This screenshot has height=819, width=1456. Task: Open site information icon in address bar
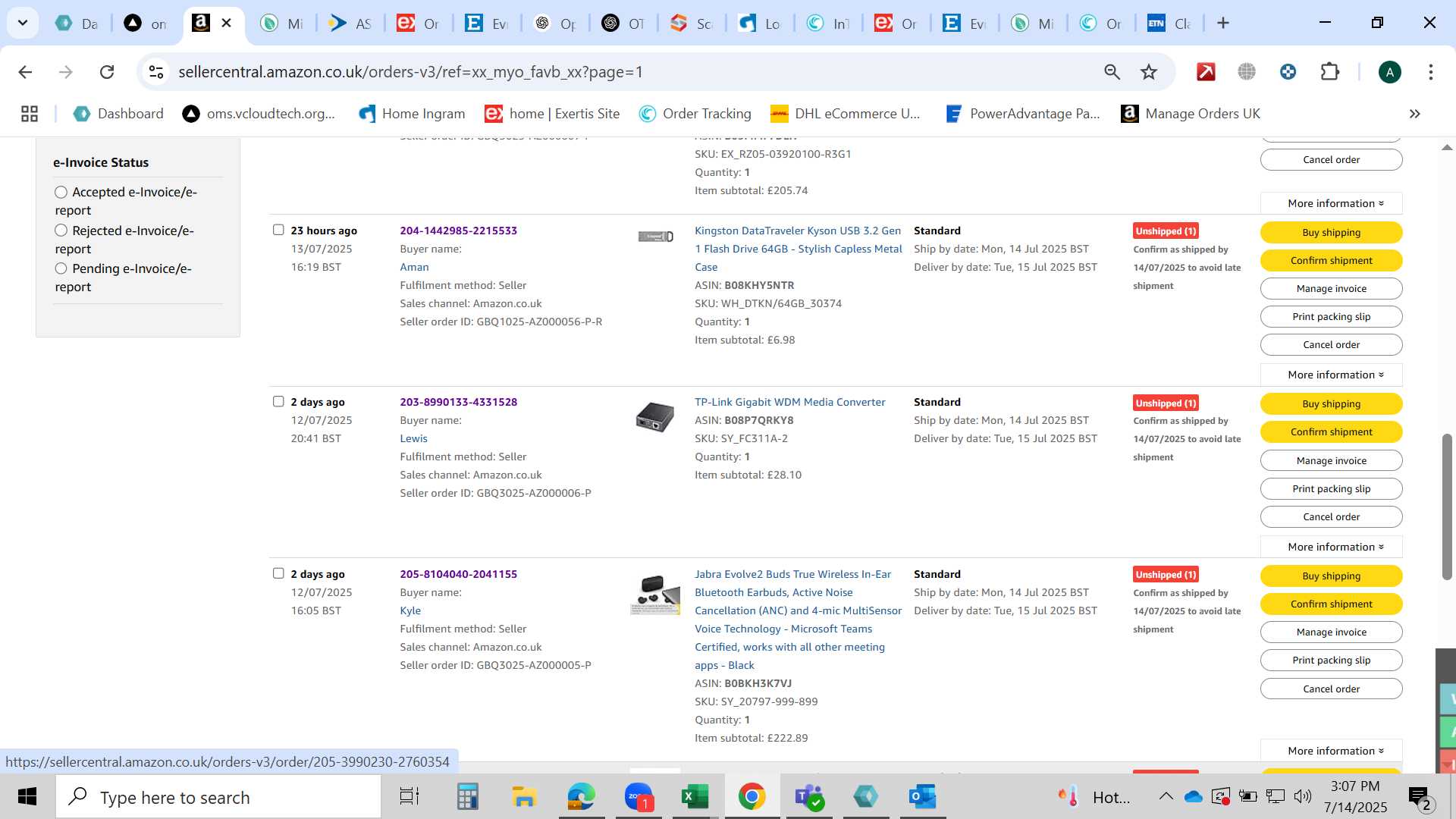[x=156, y=72]
